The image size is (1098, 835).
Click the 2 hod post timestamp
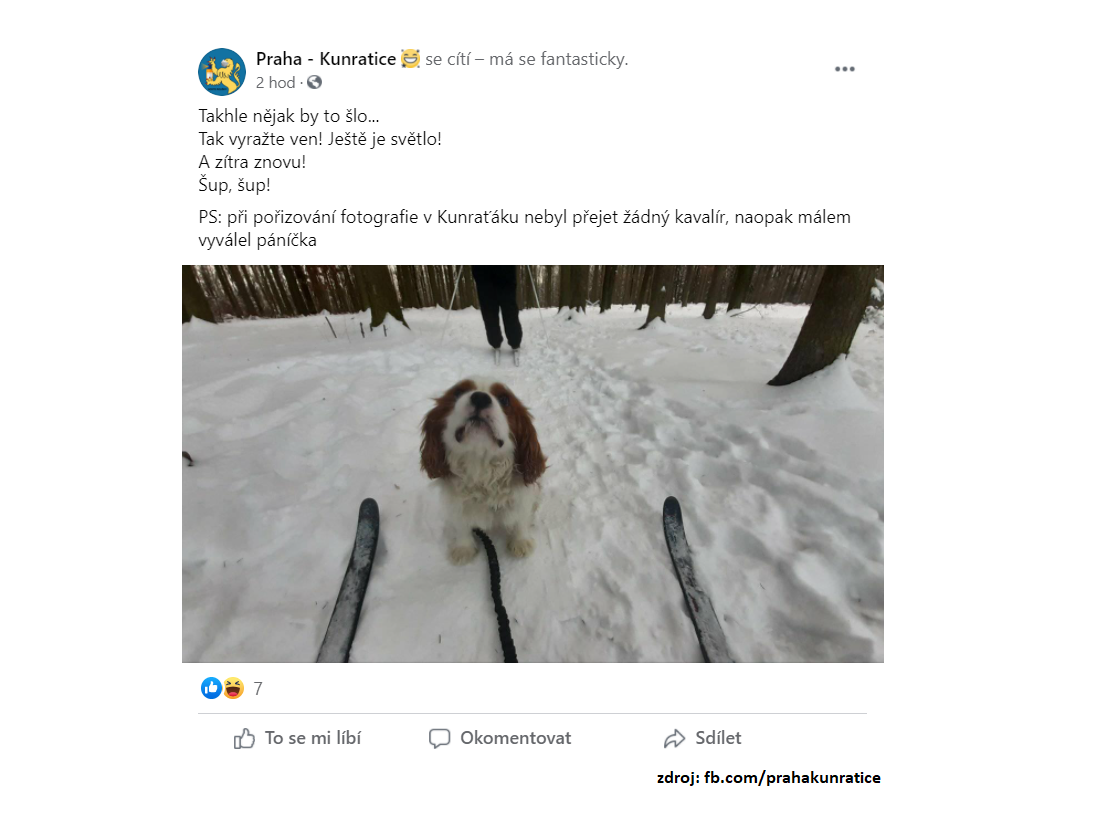tap(275, 83)
